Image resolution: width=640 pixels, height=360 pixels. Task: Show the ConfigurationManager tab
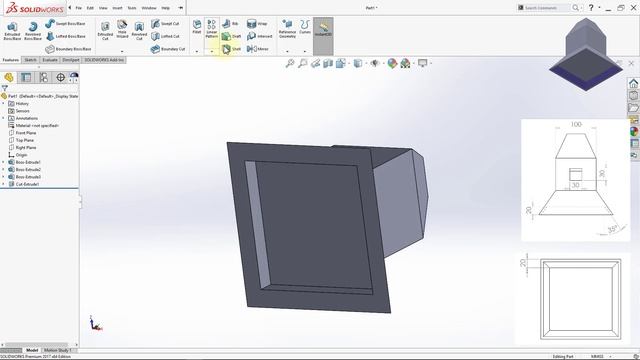[x=43, y=78]
